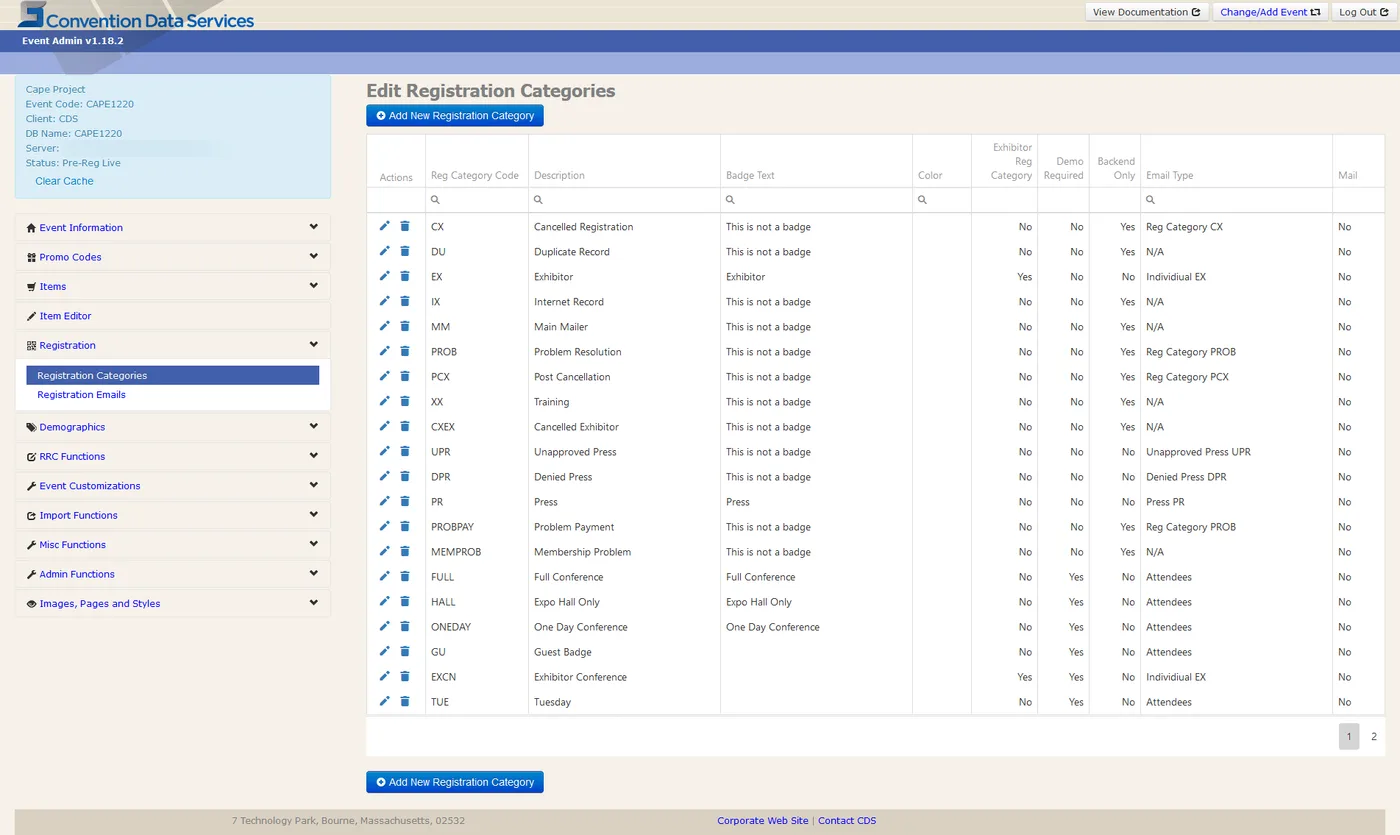Delete the EXCN Exhibitor Conference category
Screen dimensions: 1400x835
coord(405,676)
